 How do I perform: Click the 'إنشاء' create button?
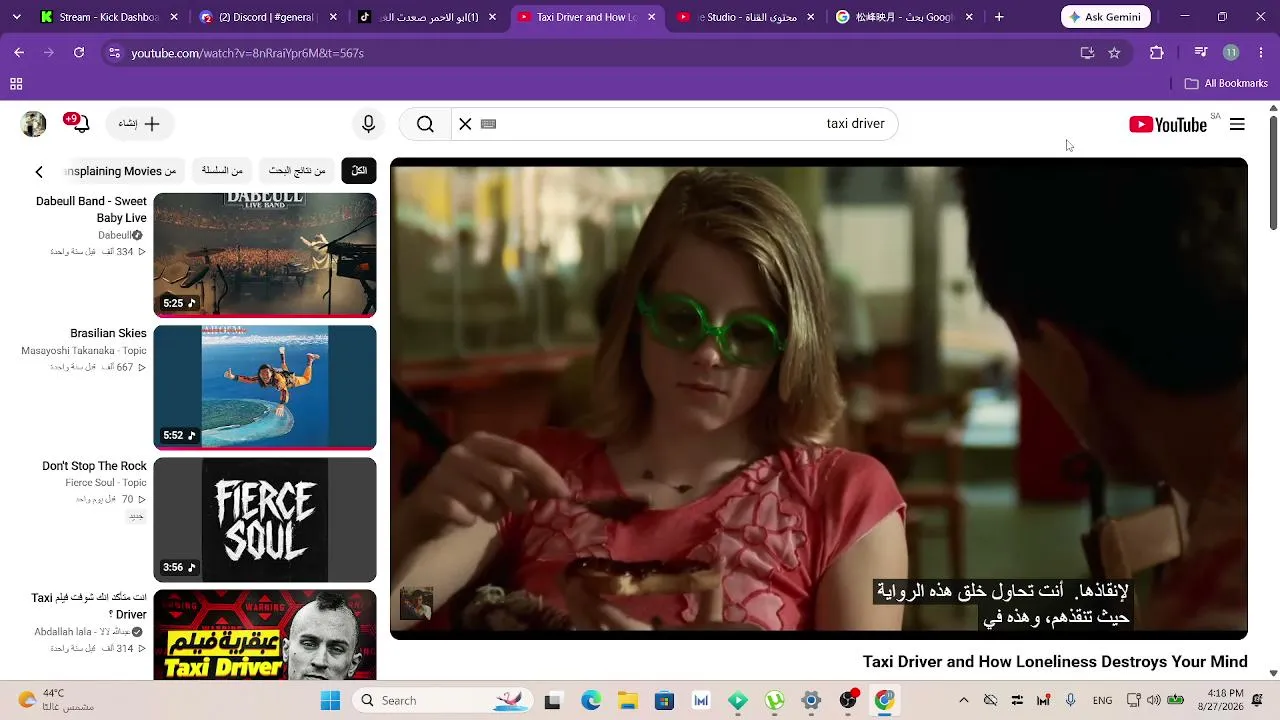(139, 124)
